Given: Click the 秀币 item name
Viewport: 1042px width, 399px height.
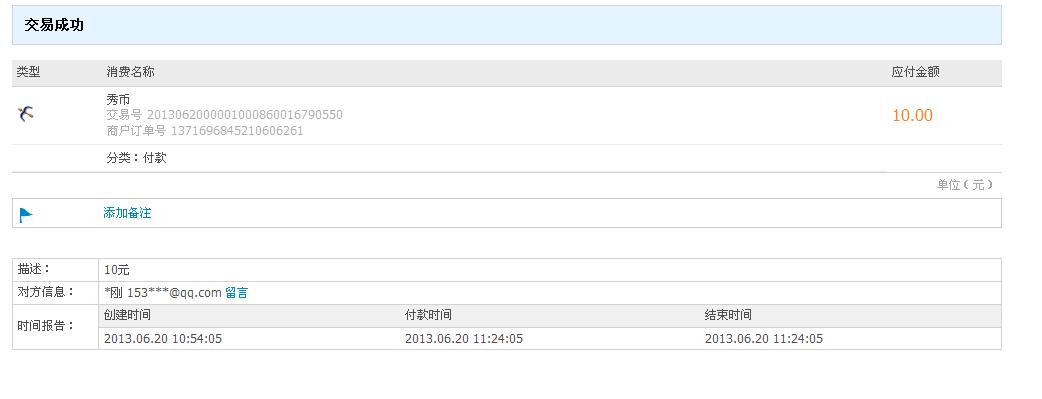Looking at the screenshot, I should click(x=118, y=100).
